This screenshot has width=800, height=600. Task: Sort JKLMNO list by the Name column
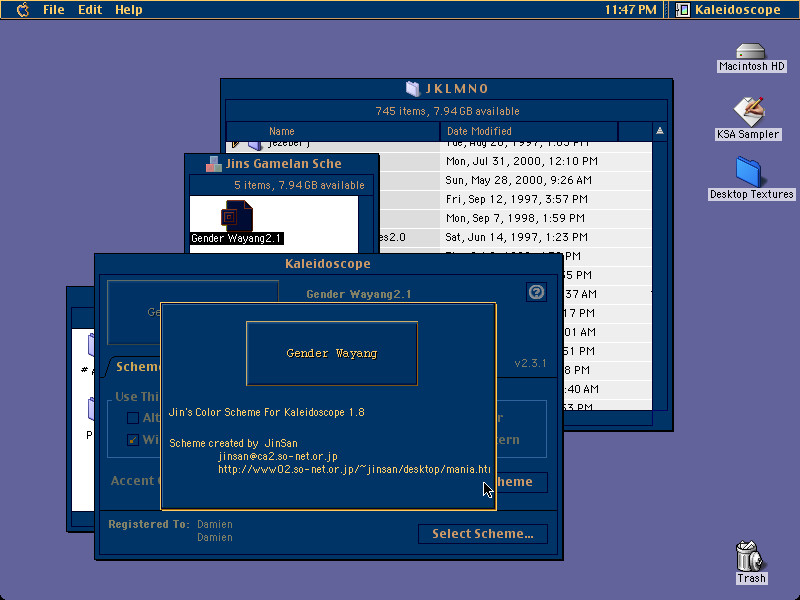(333, 131)
